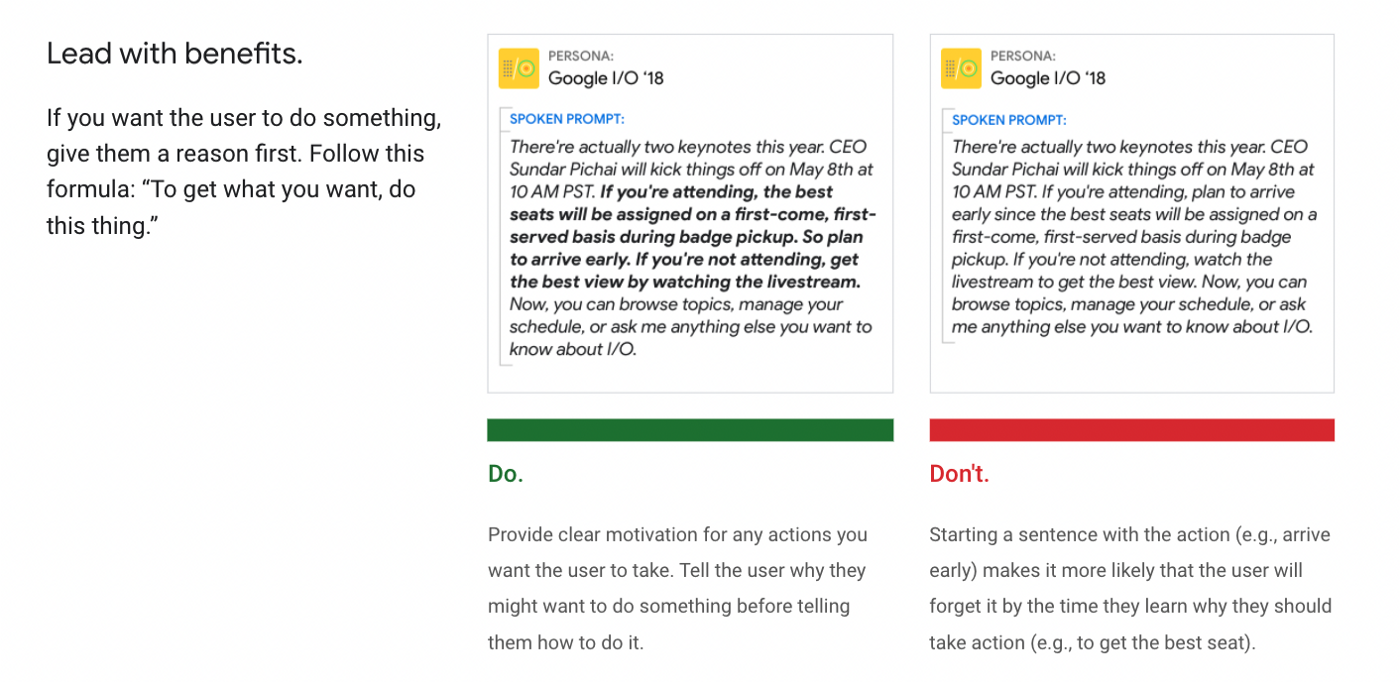Viewport: 1400px width, 682px height.
Task: Click the Google I/O persona icon in the Do card
Action: (518, 68)
